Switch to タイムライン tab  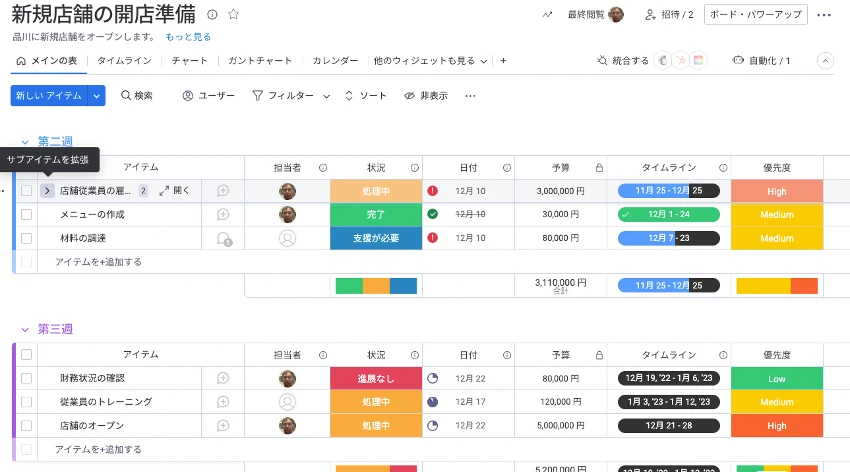[x=124, y=61]
